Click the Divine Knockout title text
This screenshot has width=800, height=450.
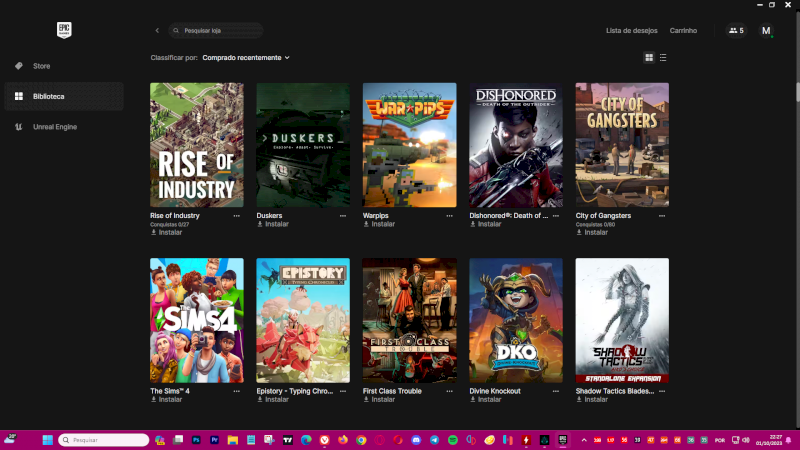495,391
